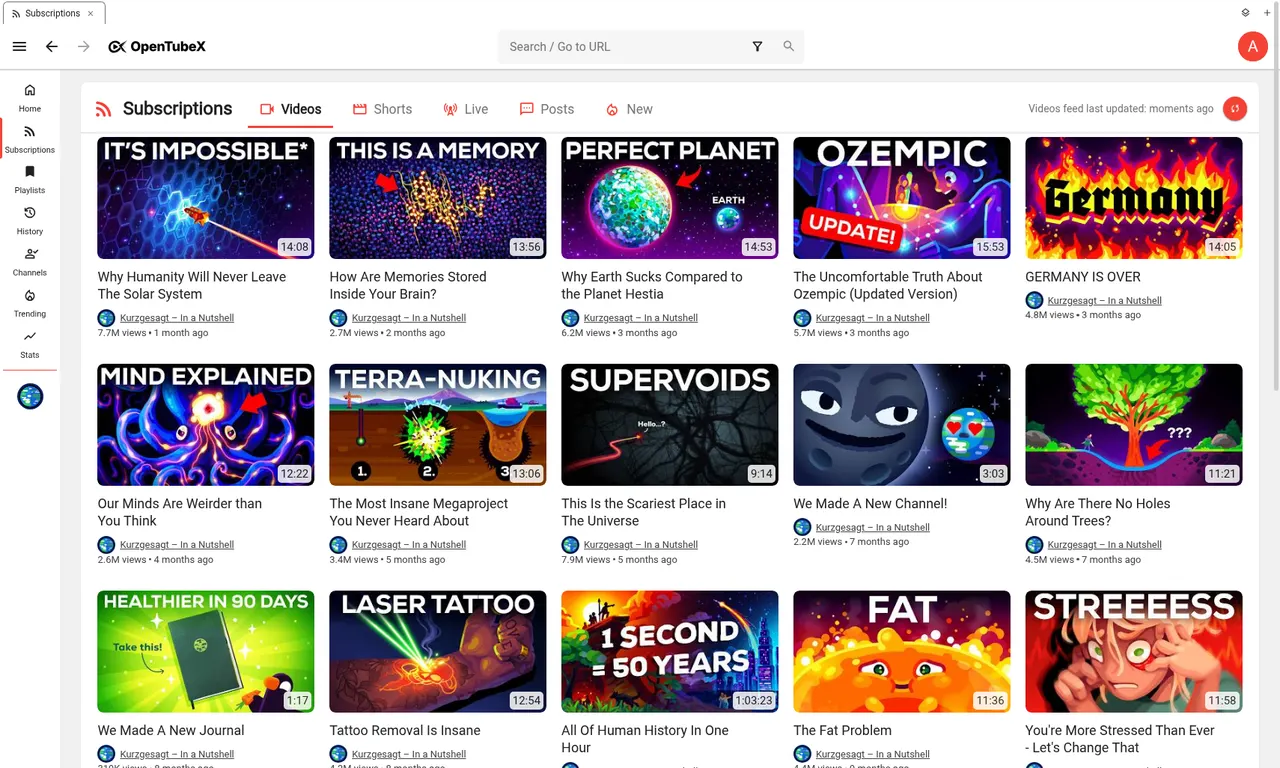
Task: Play the 'SUPERVOIDS' thumbnail video
Action: click(670, 425)
